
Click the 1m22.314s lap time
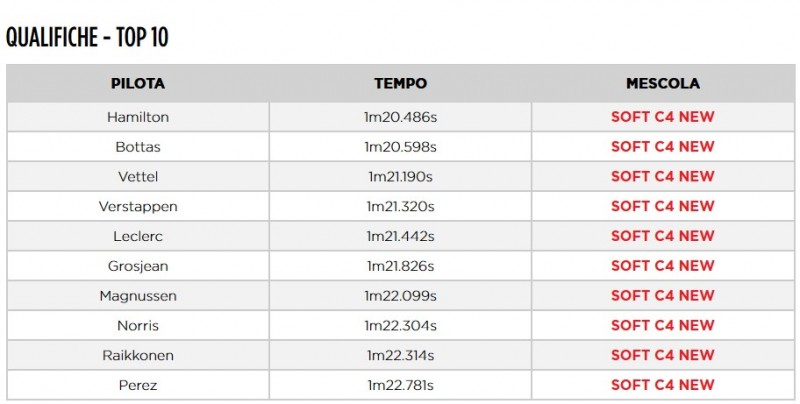point(400,355)
